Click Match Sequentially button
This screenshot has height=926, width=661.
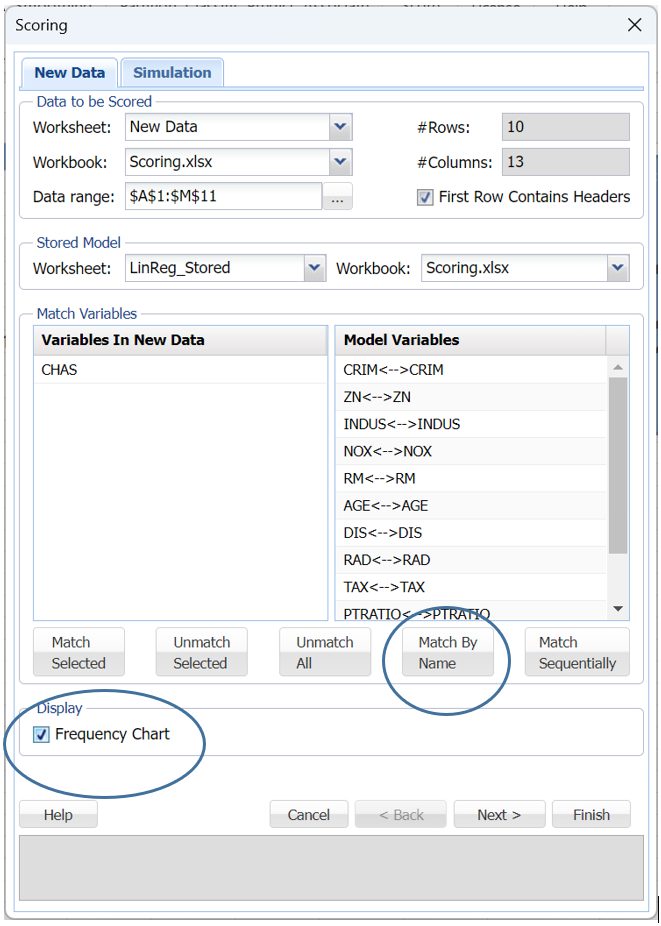click(x=577, y=653)
